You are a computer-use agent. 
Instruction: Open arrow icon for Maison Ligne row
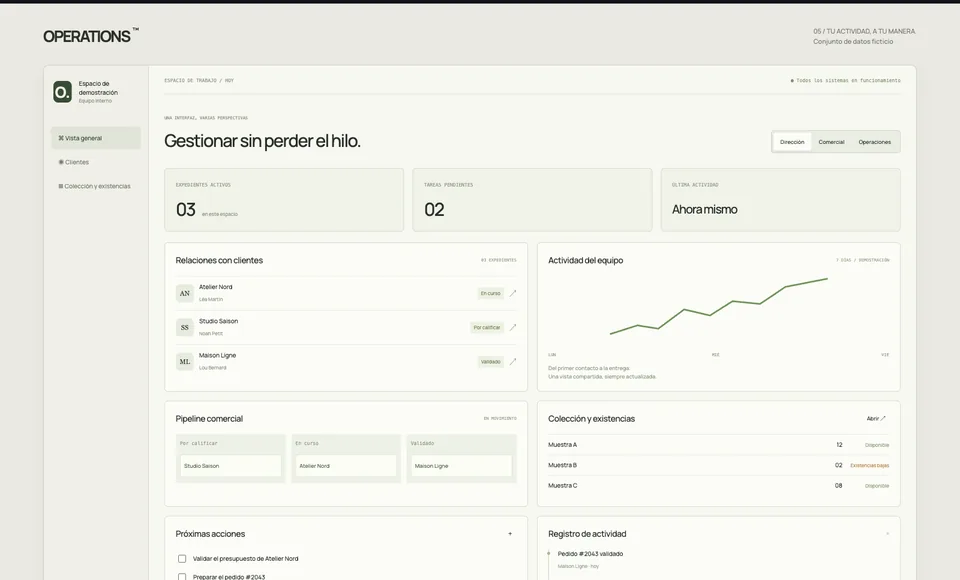coord(513,362)
